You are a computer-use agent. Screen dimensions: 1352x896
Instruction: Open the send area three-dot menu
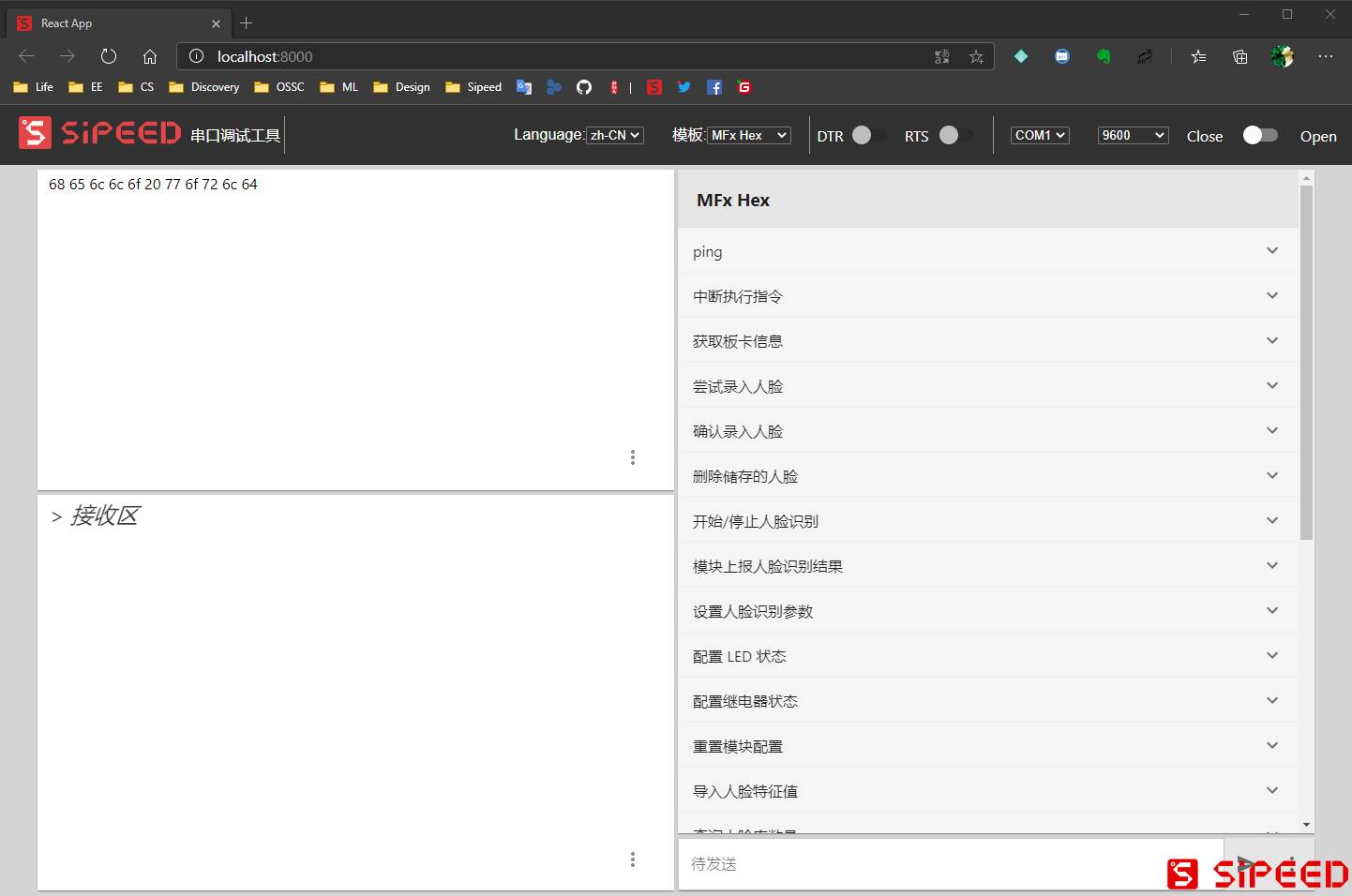point(633,457)
